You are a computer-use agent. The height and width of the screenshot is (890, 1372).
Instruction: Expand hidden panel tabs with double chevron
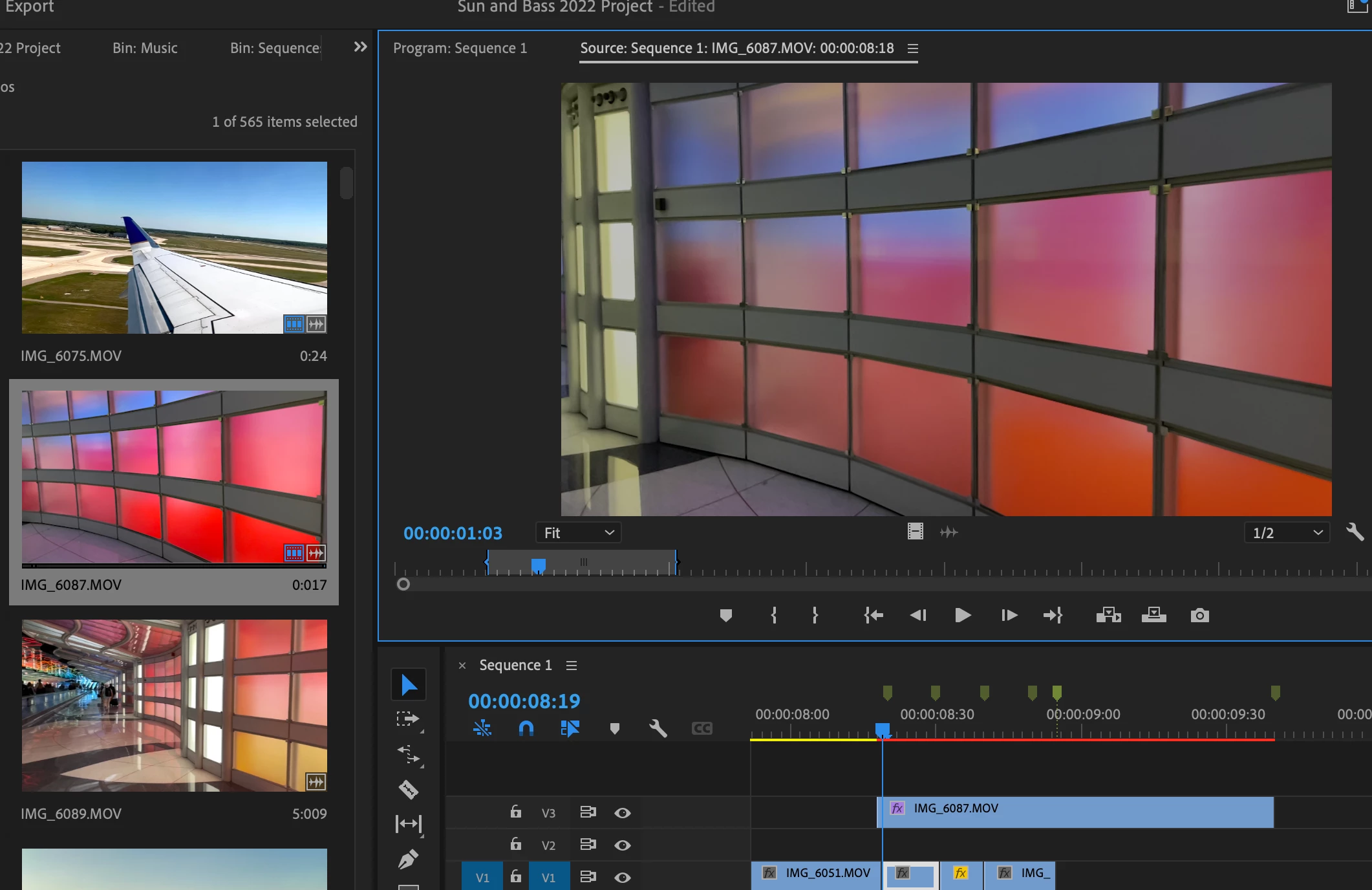[x=360, y=47]
